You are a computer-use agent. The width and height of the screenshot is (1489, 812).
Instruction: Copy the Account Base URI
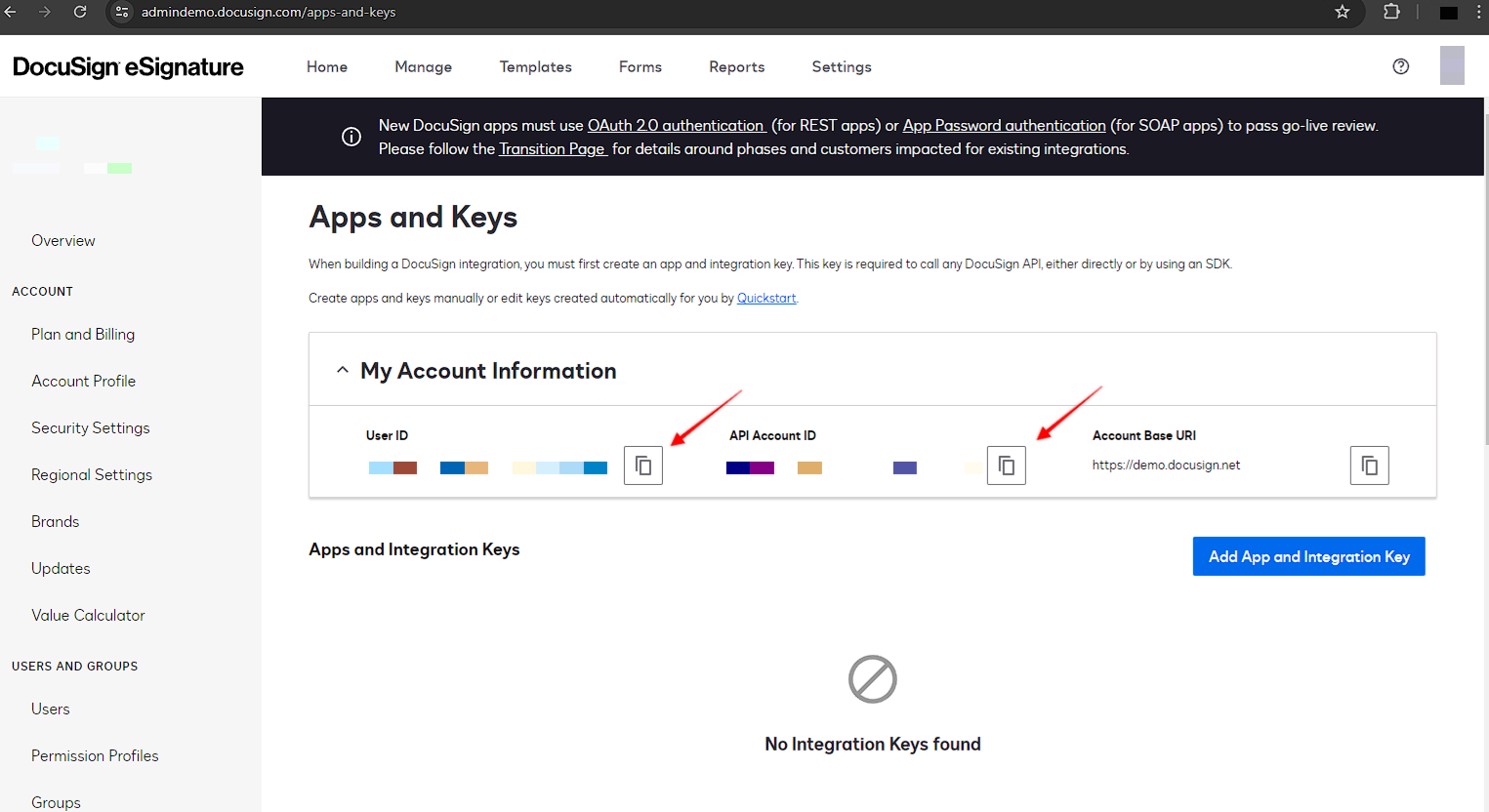click(x=1370, y=466)
